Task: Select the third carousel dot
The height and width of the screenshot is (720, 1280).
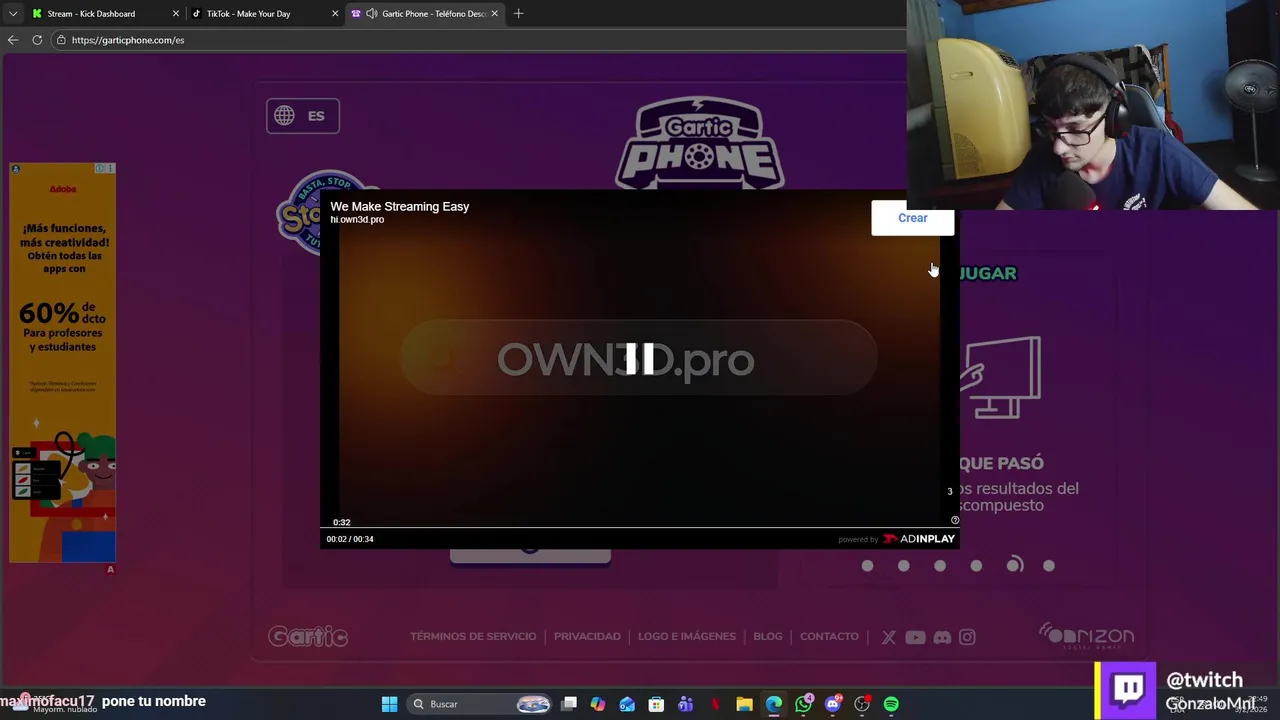Action: click(940, 566)
